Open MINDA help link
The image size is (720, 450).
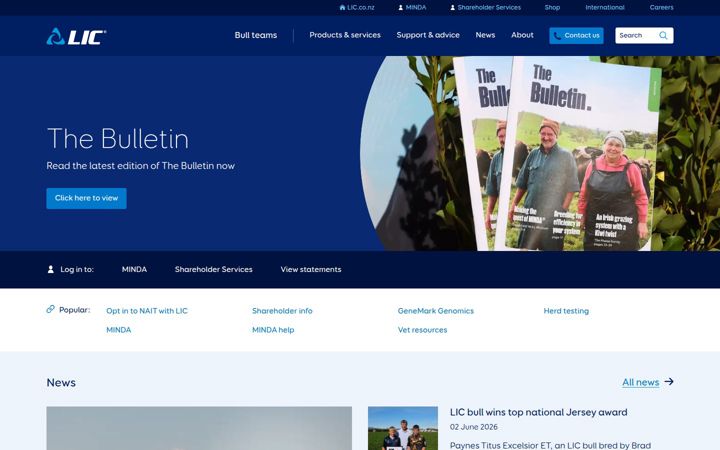273,330
